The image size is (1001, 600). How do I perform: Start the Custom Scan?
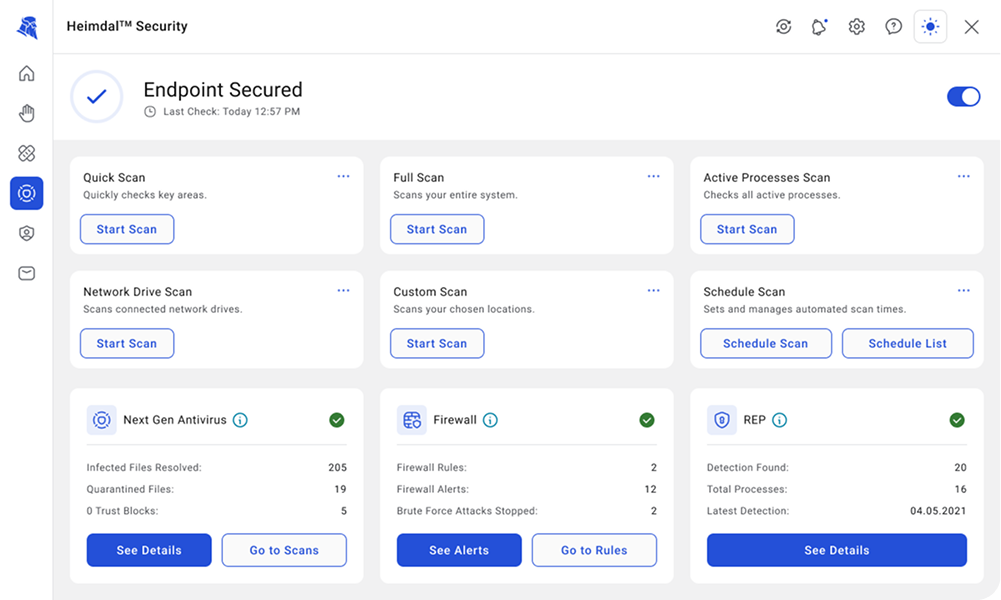coord(437,343)
